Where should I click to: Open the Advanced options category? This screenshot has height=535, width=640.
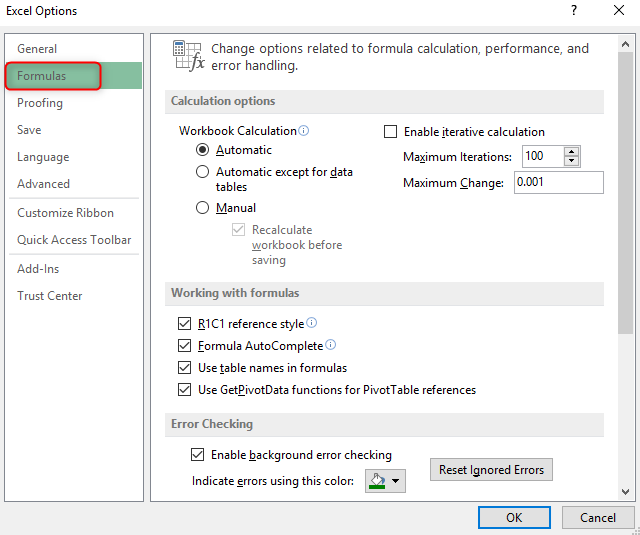point(43,184)
